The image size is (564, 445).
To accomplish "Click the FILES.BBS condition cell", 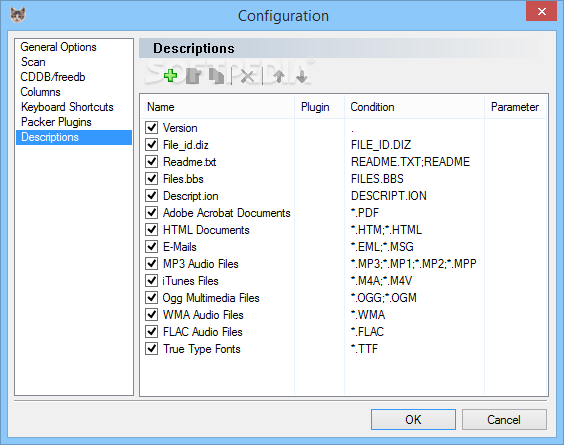I will pyautogui.click(x=377, y=179).
